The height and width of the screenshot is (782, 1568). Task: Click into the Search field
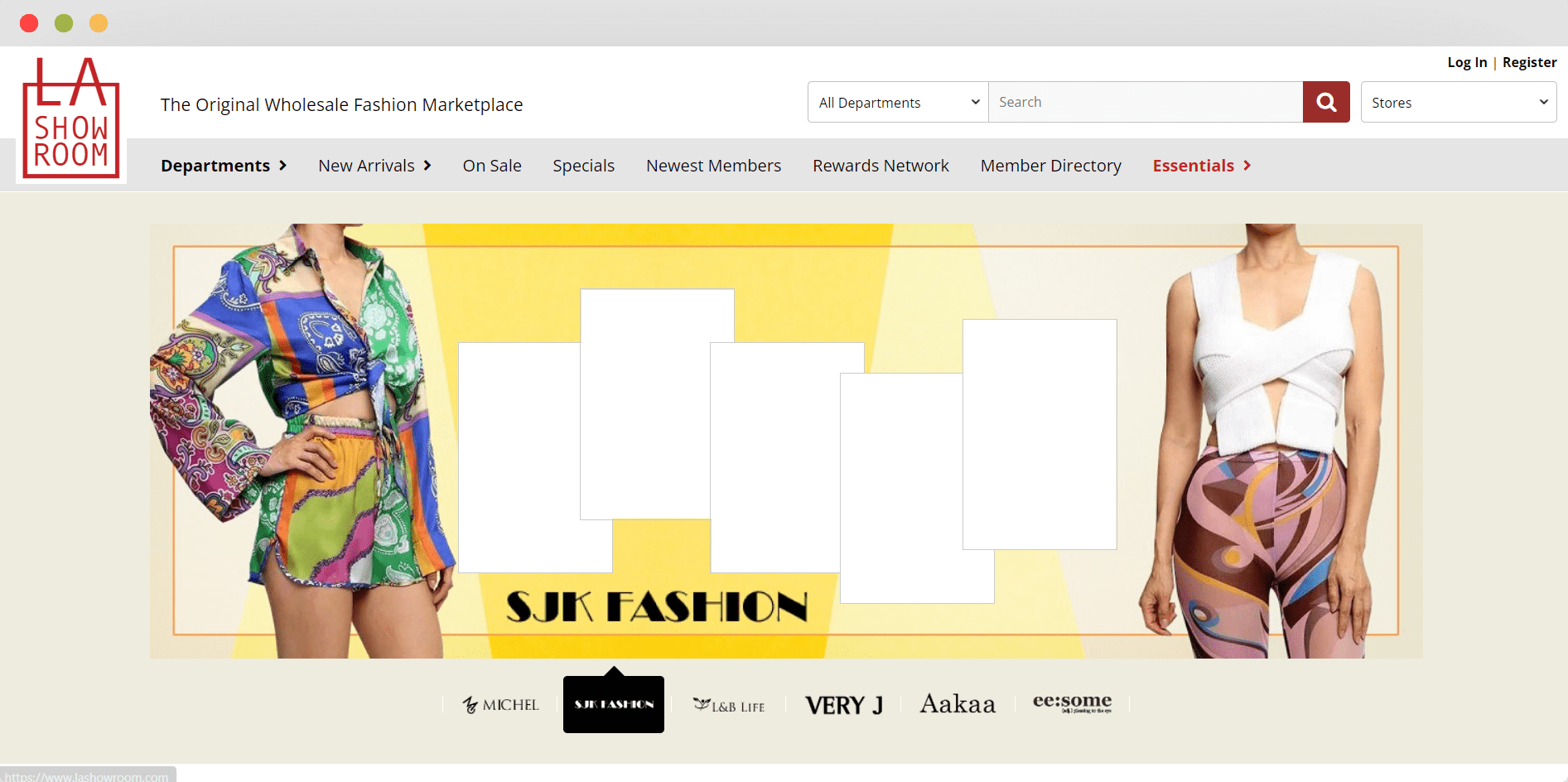click(1146, 102)
